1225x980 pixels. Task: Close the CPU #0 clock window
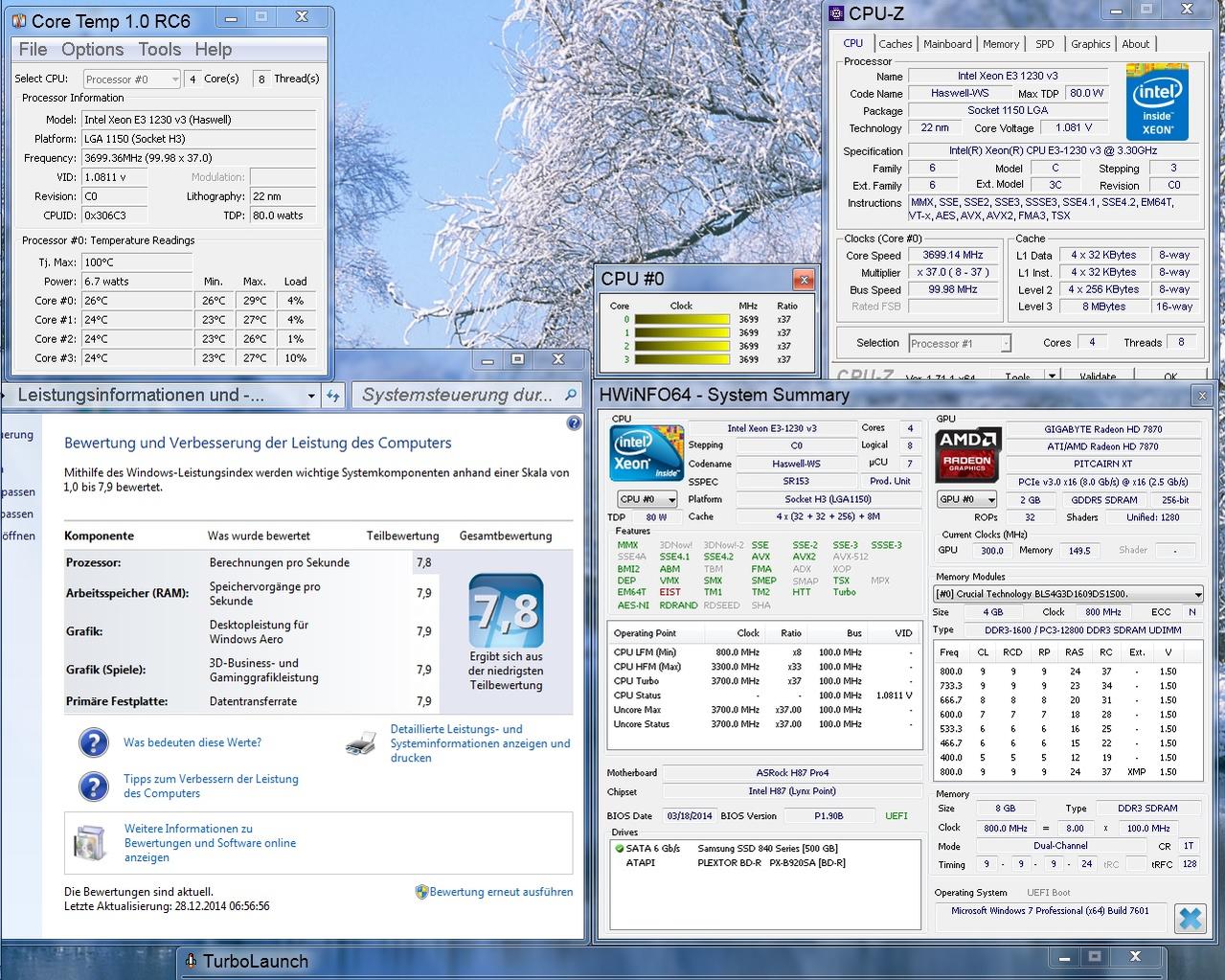[804, 280]
